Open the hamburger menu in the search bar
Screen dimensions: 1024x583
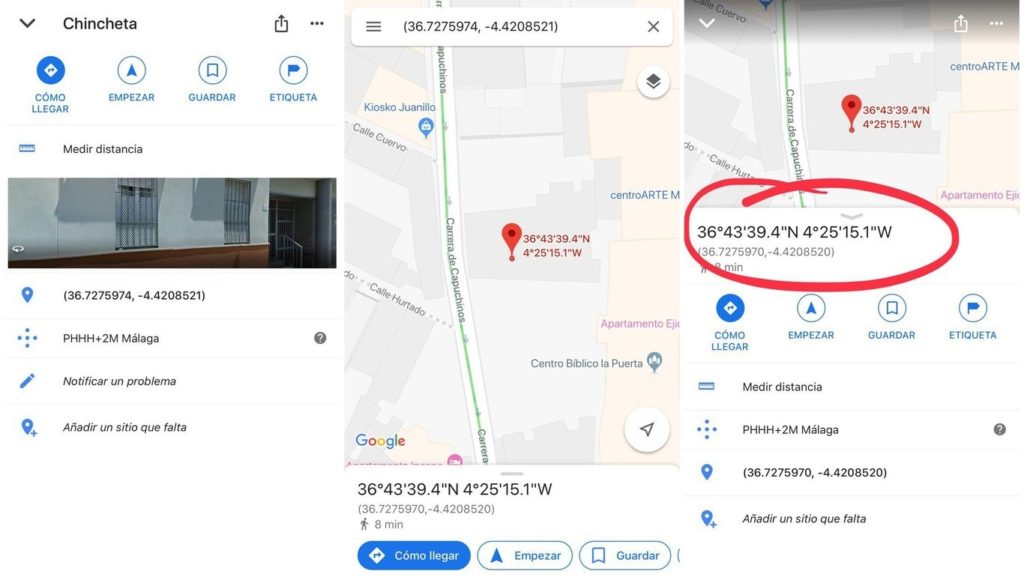(374, 27)
